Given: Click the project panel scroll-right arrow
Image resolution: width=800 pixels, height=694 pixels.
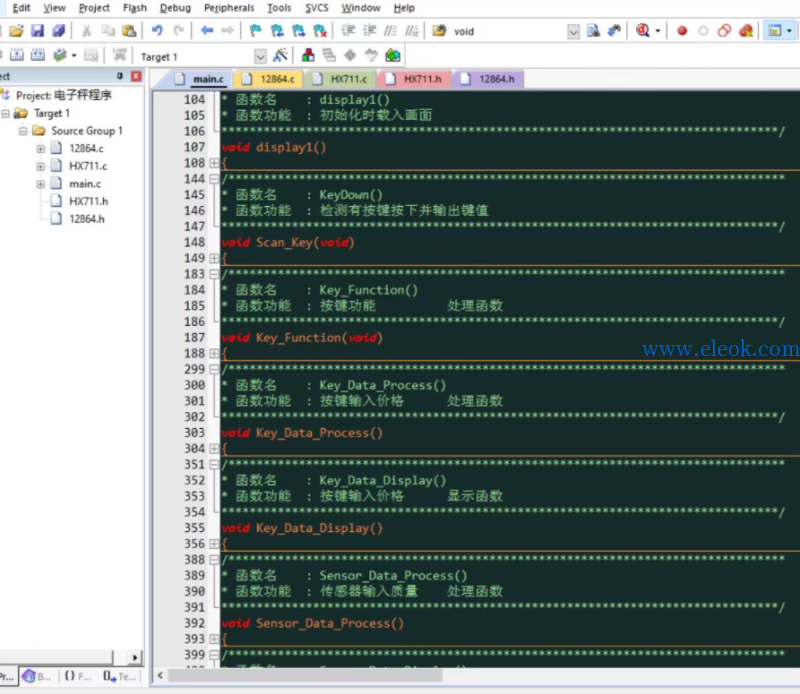Looking at the screenshot, I should [134, 657].
